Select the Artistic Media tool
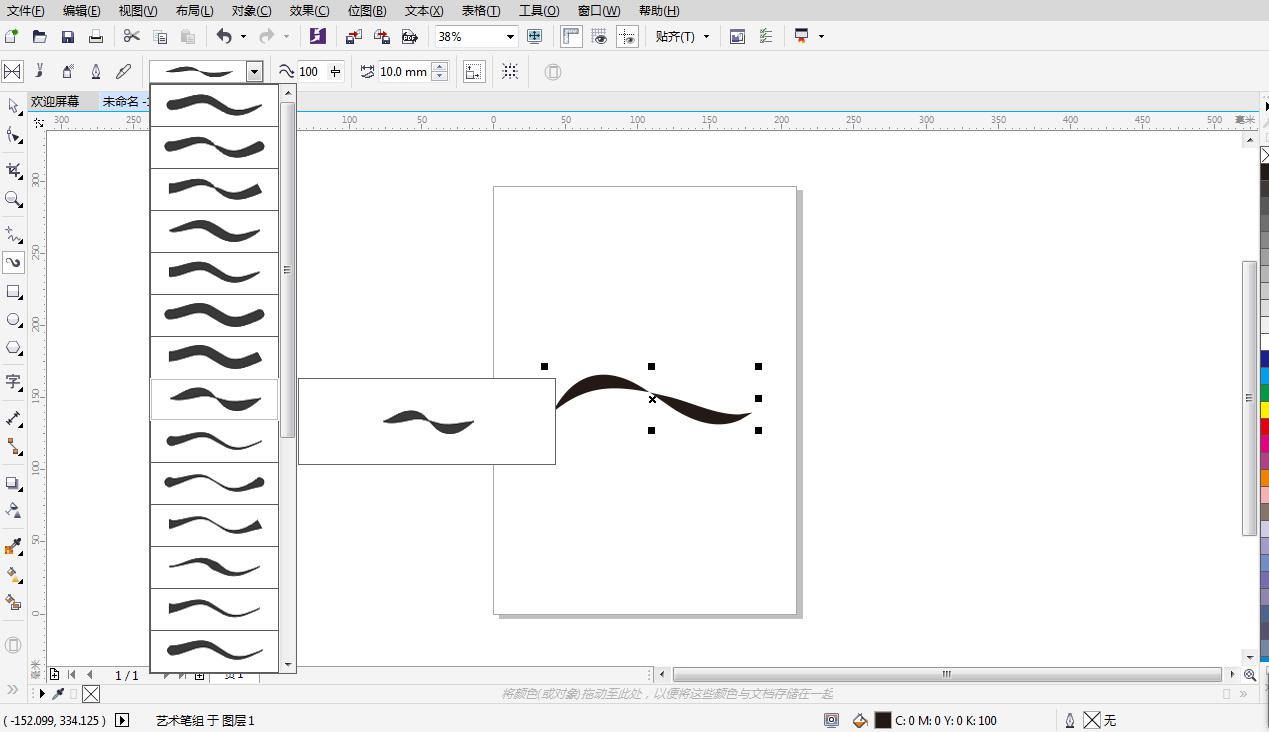This screenshot has width=1269, height=732. coord(13,263)
